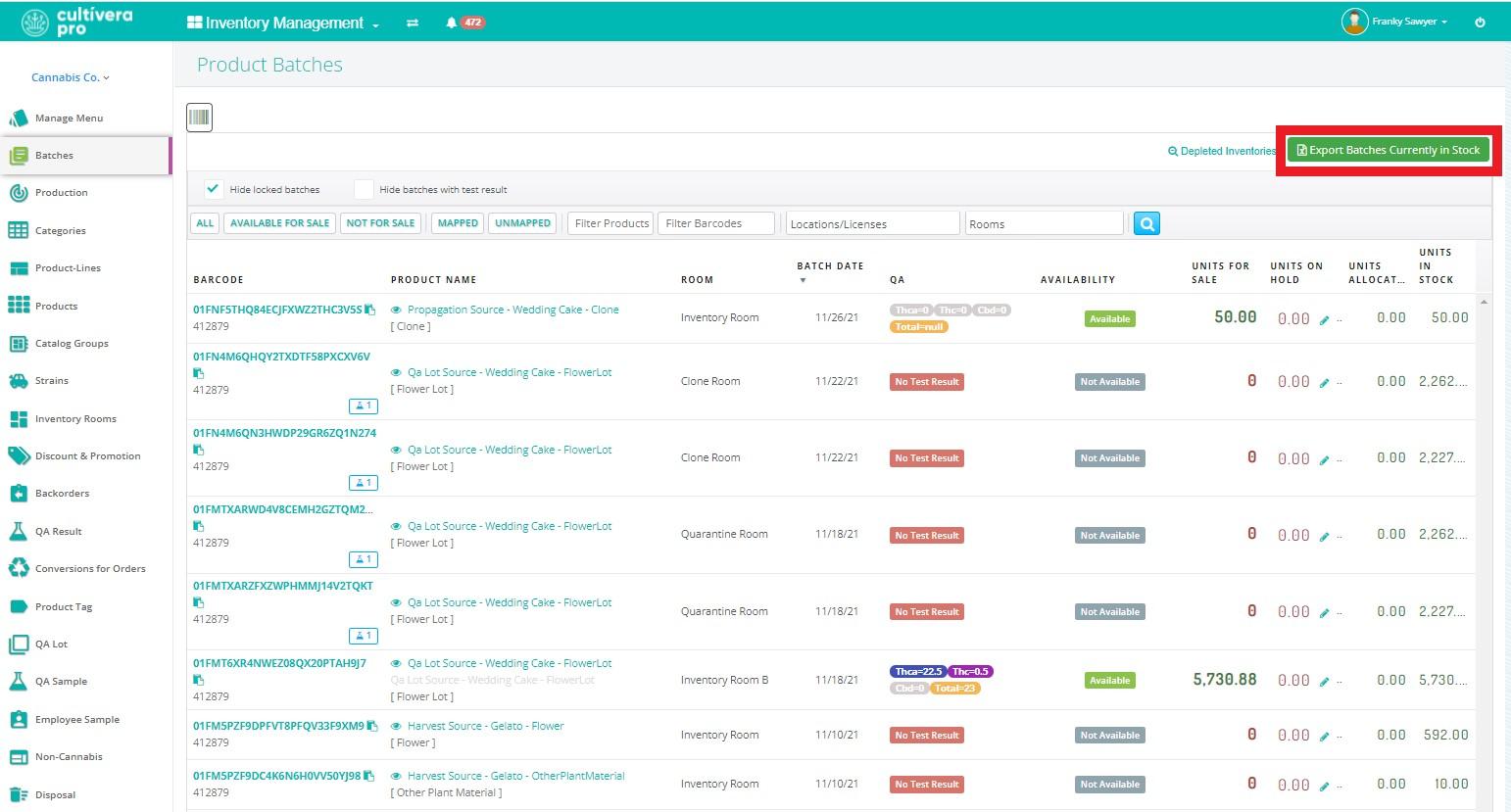Expand the Cannabis Co. company dropdown
The height and width of the screenshot is (812, 1511).
tap(71, 77)
